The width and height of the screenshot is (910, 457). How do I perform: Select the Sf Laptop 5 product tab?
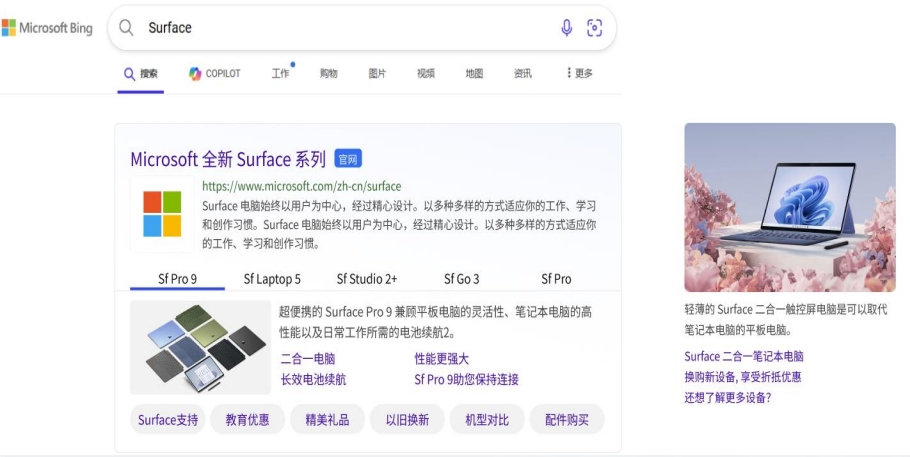point(272,279)
